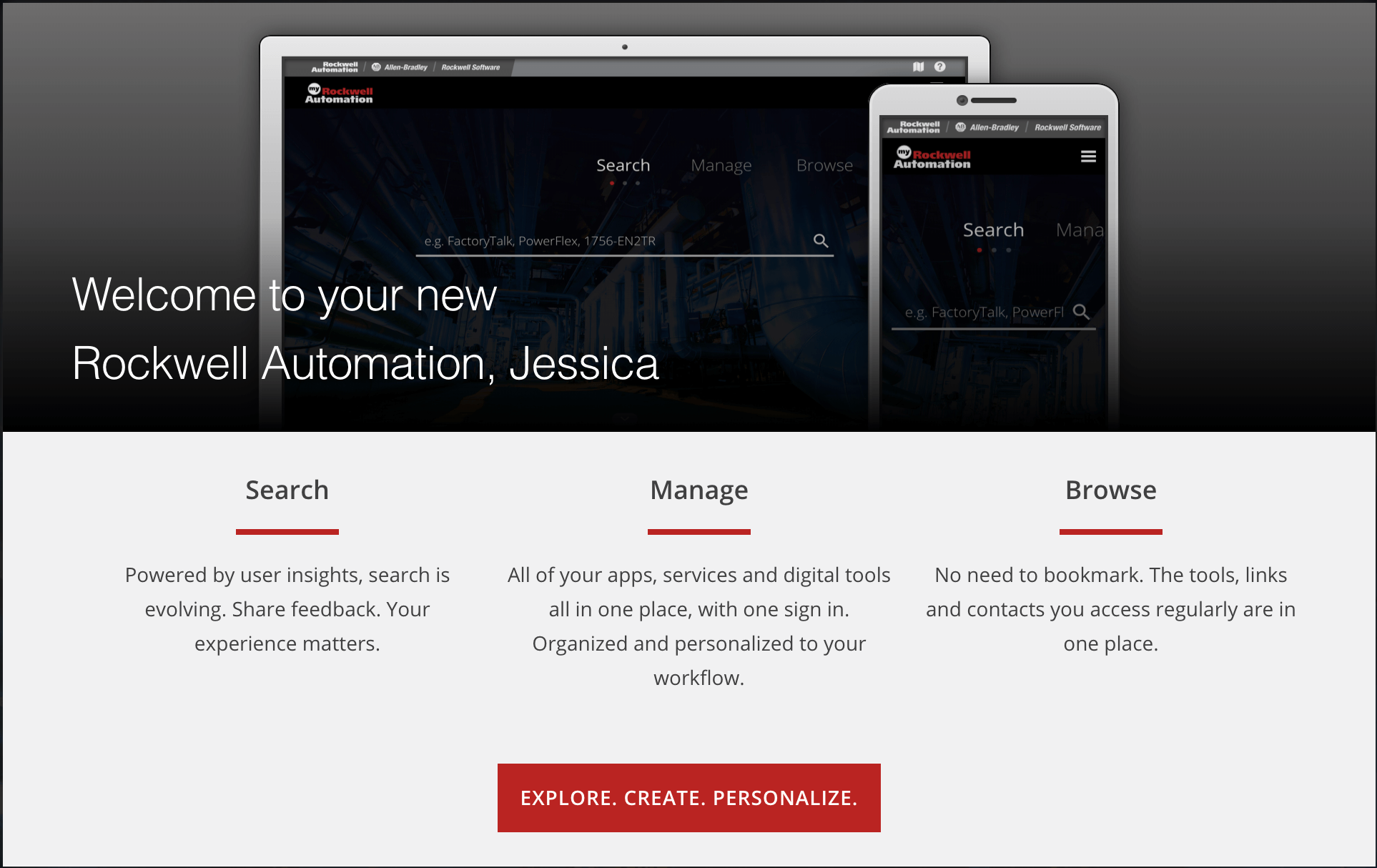Click text 'All of your apps, services and digital tools'
1377x868 pixels.
click(x=699, y=575)
